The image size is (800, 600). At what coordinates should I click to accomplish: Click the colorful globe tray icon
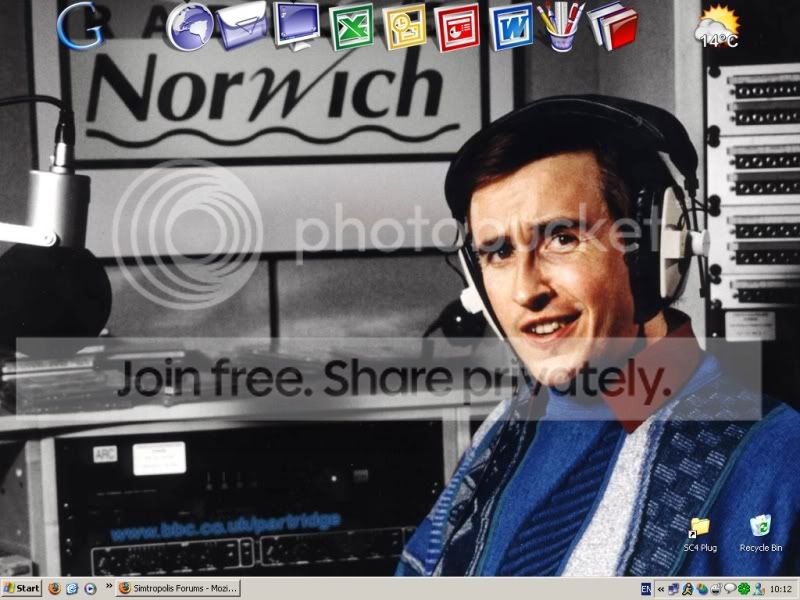point(702,589)
